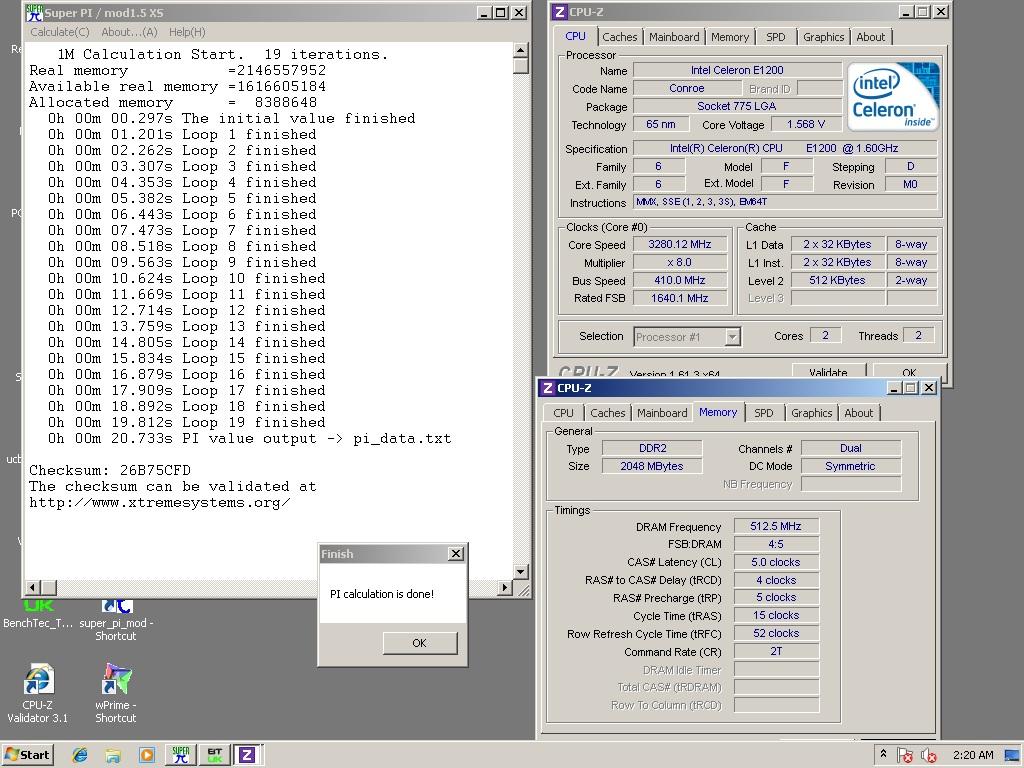Select the CPU tab in the front CPU-Z window
This screenshot has height=768, width=1024.
[563, 413]
